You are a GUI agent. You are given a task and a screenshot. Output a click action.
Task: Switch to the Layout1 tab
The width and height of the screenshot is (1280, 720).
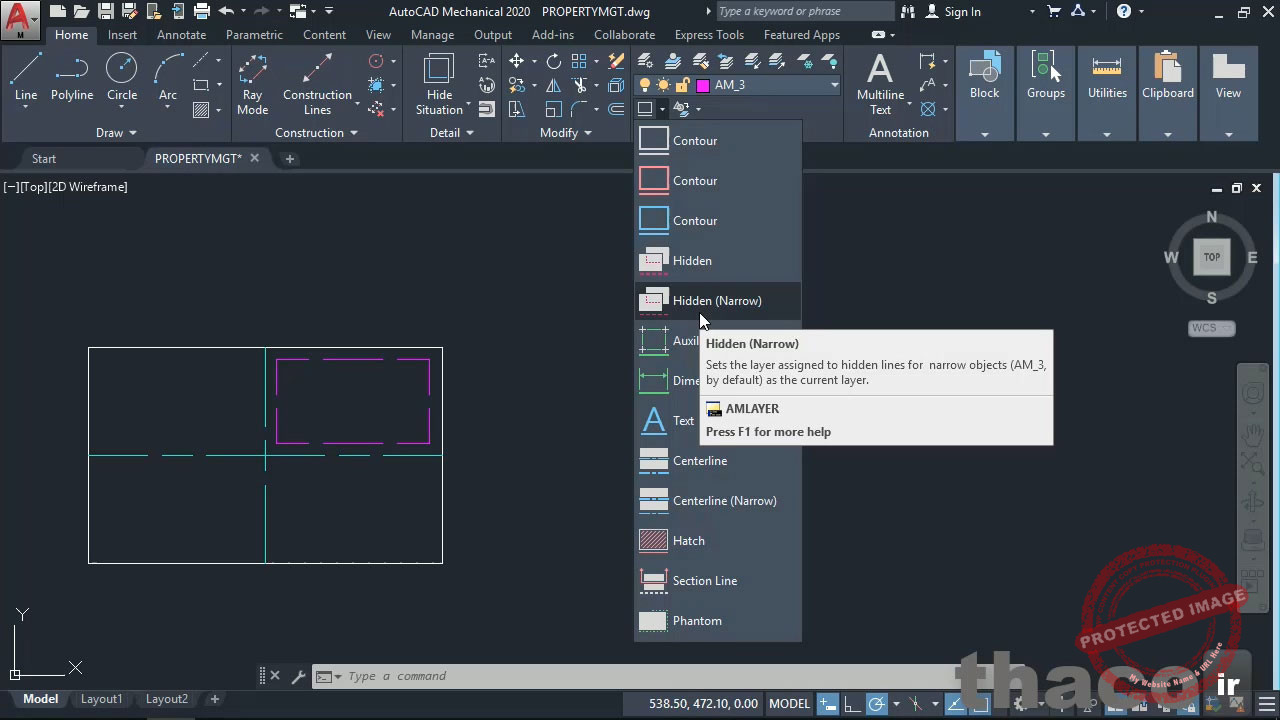(x=100, y=699)
